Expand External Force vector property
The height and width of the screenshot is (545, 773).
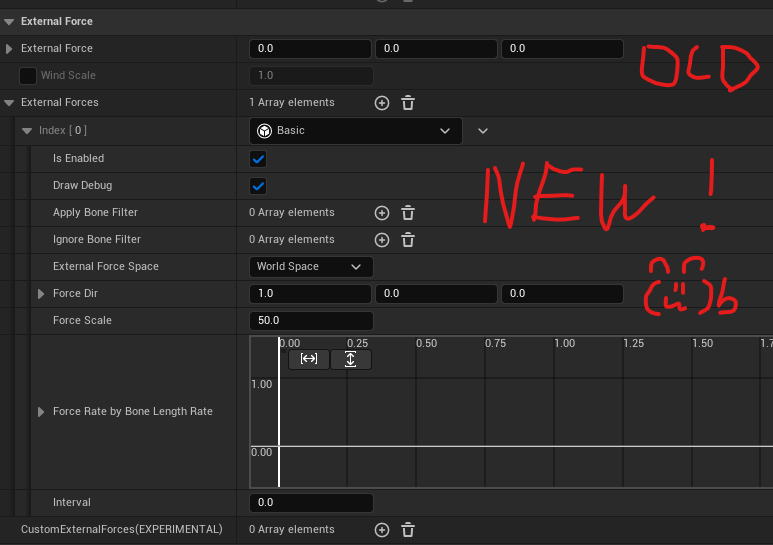coord(9,49)
